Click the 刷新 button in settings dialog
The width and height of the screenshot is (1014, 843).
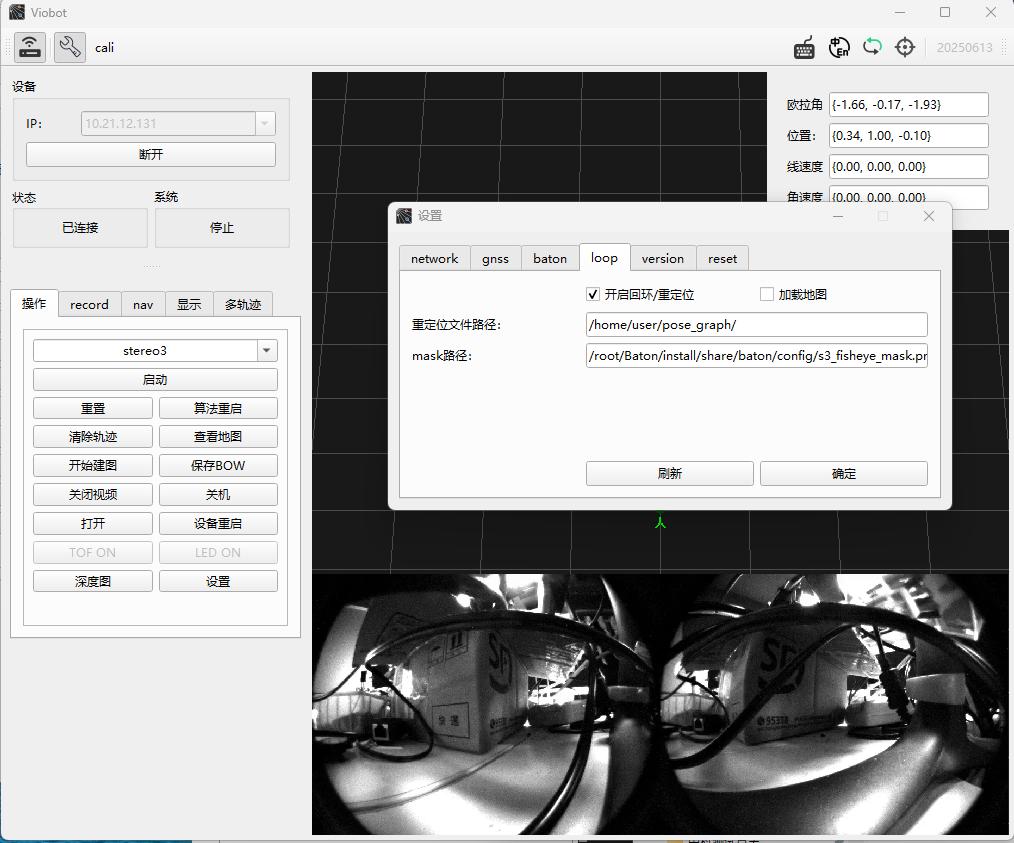click(x=669, y=473)
